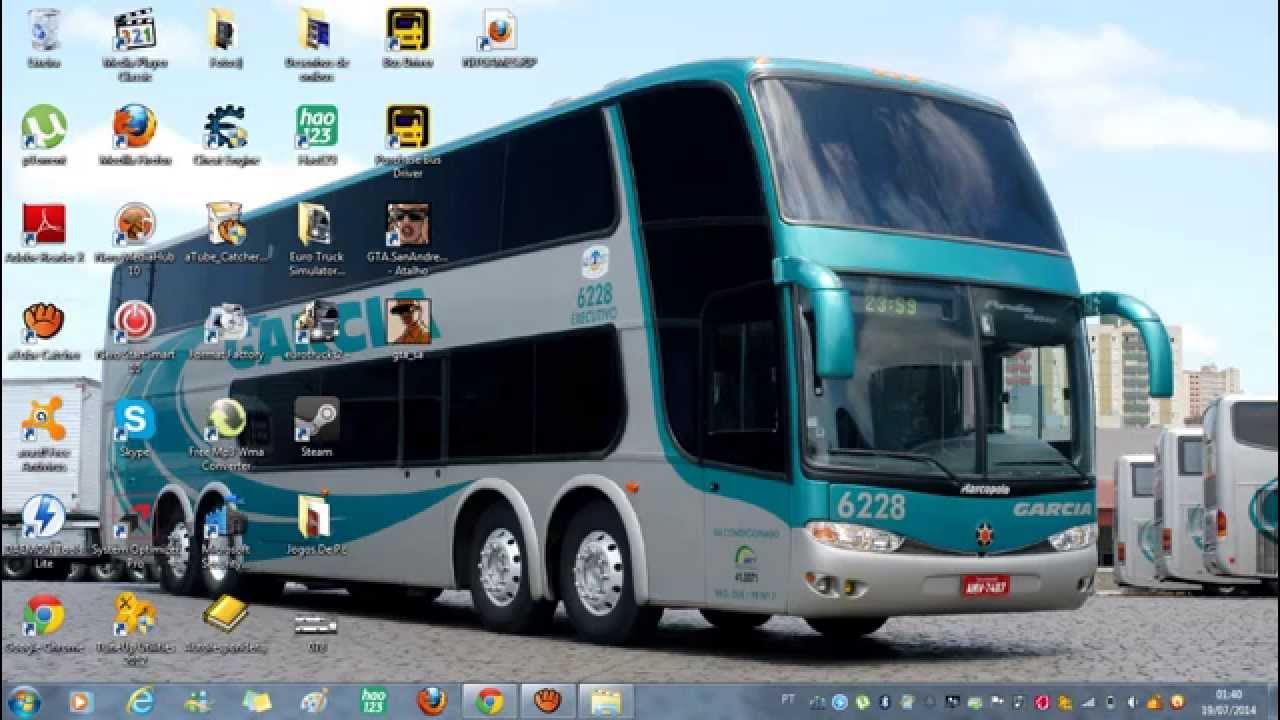The width and height of the screenshot is (1280, 720).
Task: Launch Internet Explorer from the taskbar
Action: click(140, 702)
